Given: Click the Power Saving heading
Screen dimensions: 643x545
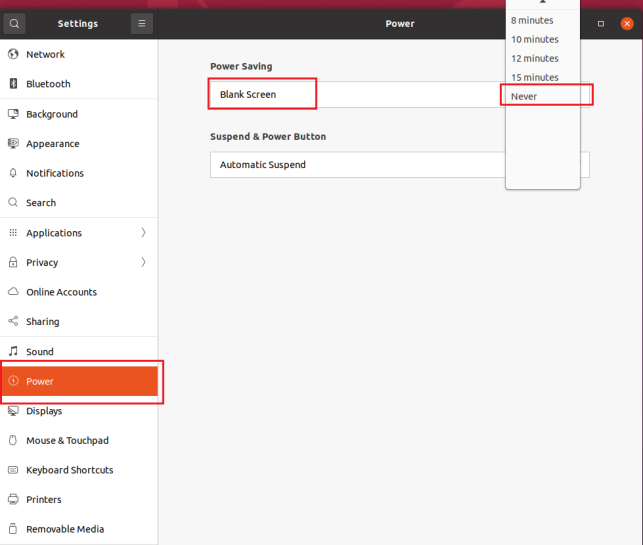Looking at the screenshot, I should 241,66.
